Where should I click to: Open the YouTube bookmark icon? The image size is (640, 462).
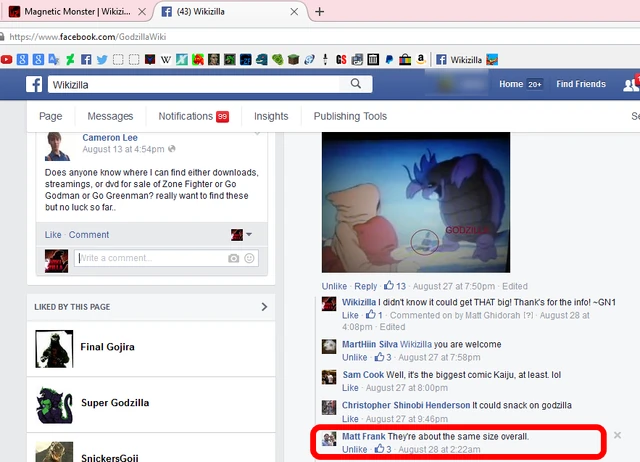click(7, 59)
